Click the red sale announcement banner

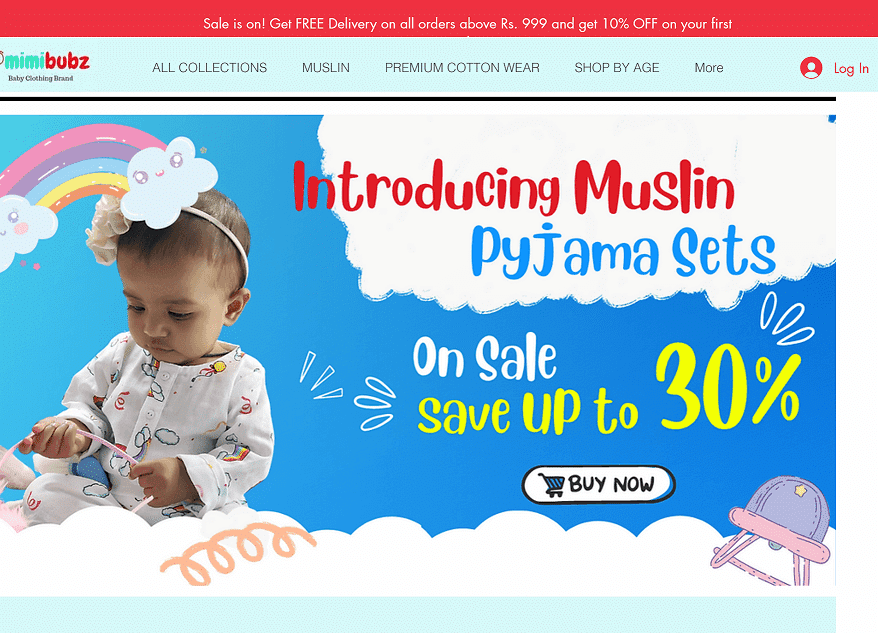point(439,18)
